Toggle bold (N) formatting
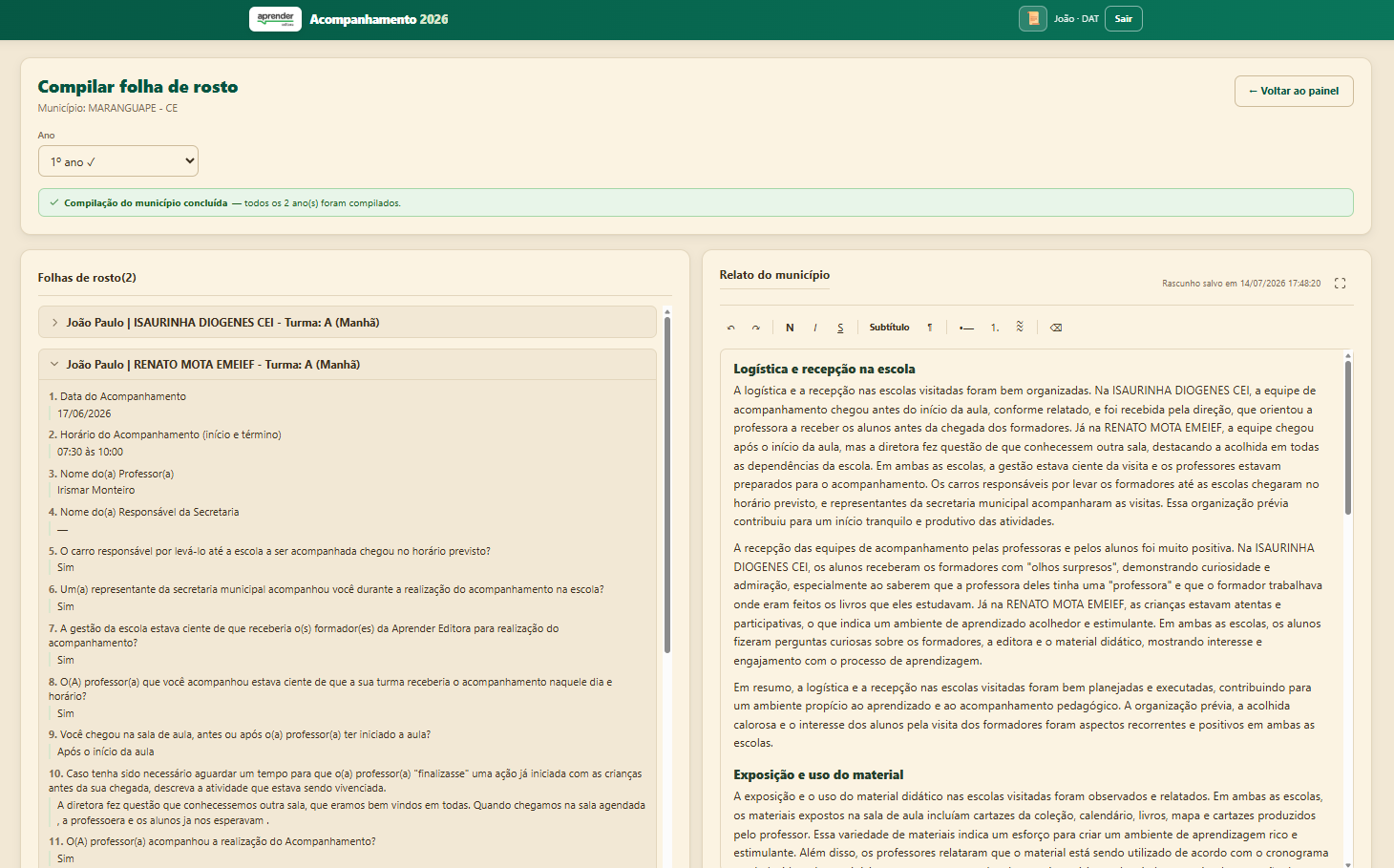Viewport: 1394px width, 868px height. point(790,328)
